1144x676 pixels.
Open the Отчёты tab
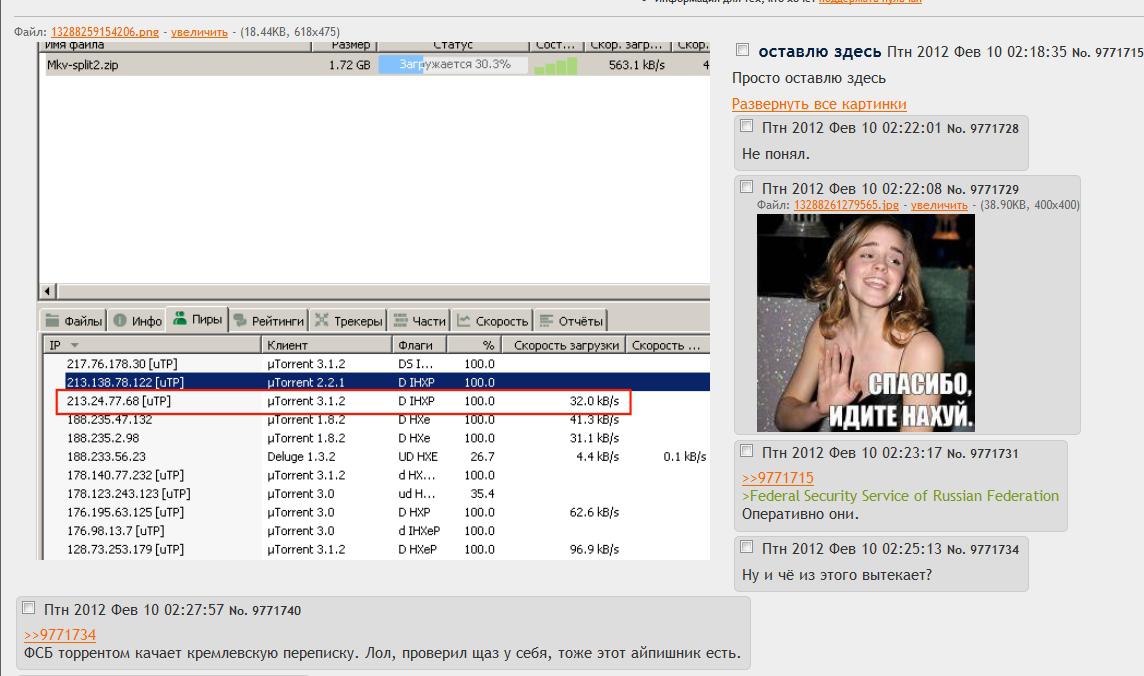571,321
